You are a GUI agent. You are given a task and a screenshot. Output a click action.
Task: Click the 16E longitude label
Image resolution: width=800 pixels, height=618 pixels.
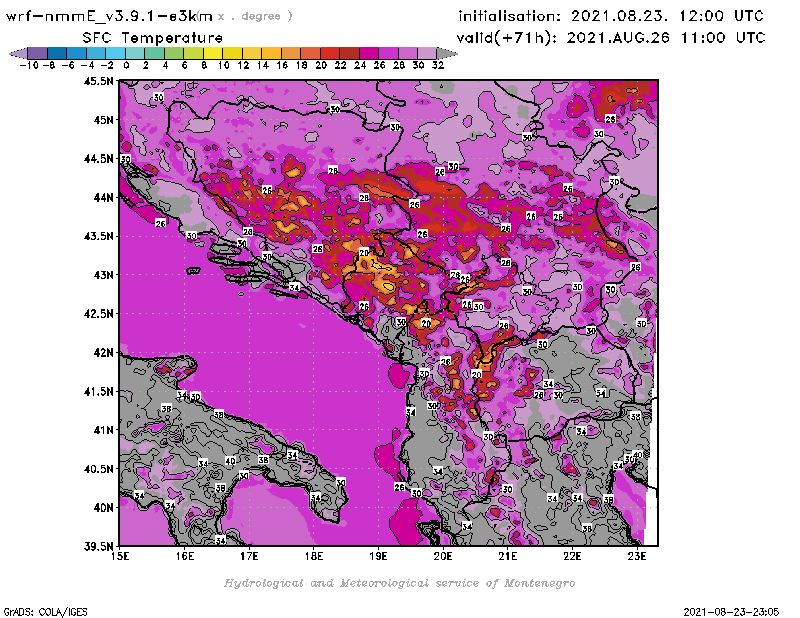tap(185, 556)
